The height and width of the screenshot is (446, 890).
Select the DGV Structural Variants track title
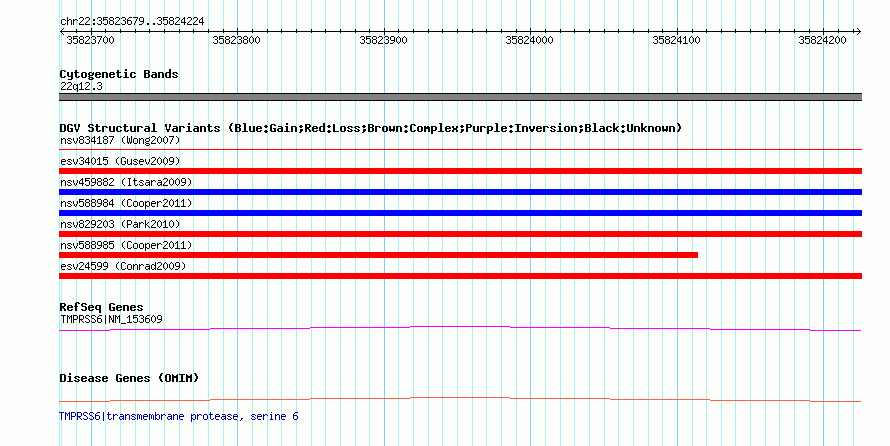pos(371,128)
